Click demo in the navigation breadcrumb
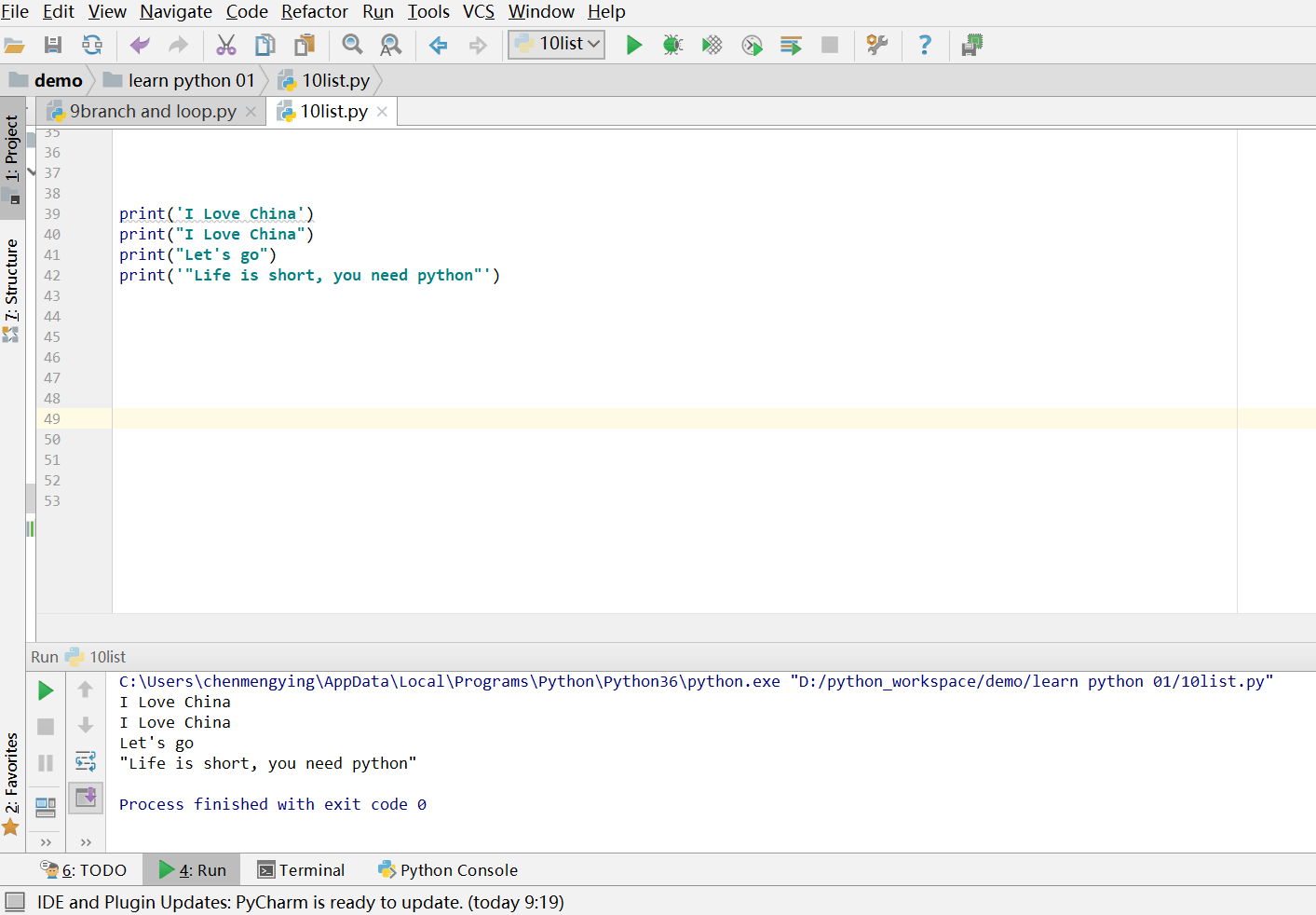 pyautogui.click(x=46, y=81)
